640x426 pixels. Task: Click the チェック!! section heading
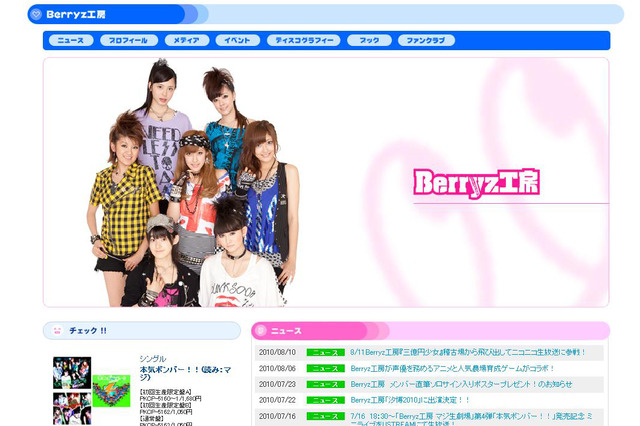88,331
